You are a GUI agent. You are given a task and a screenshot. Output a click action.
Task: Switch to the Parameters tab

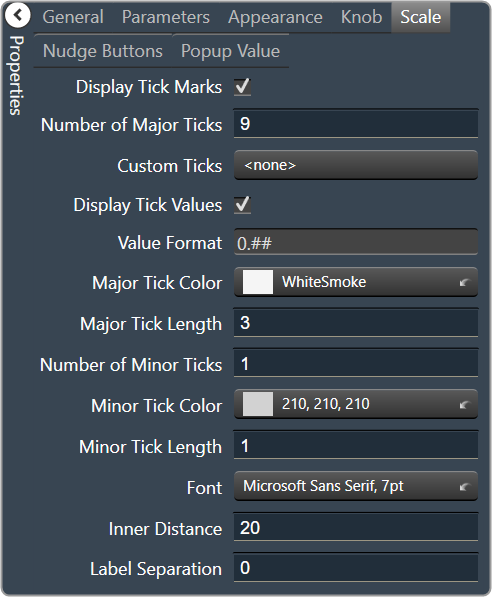166,17
